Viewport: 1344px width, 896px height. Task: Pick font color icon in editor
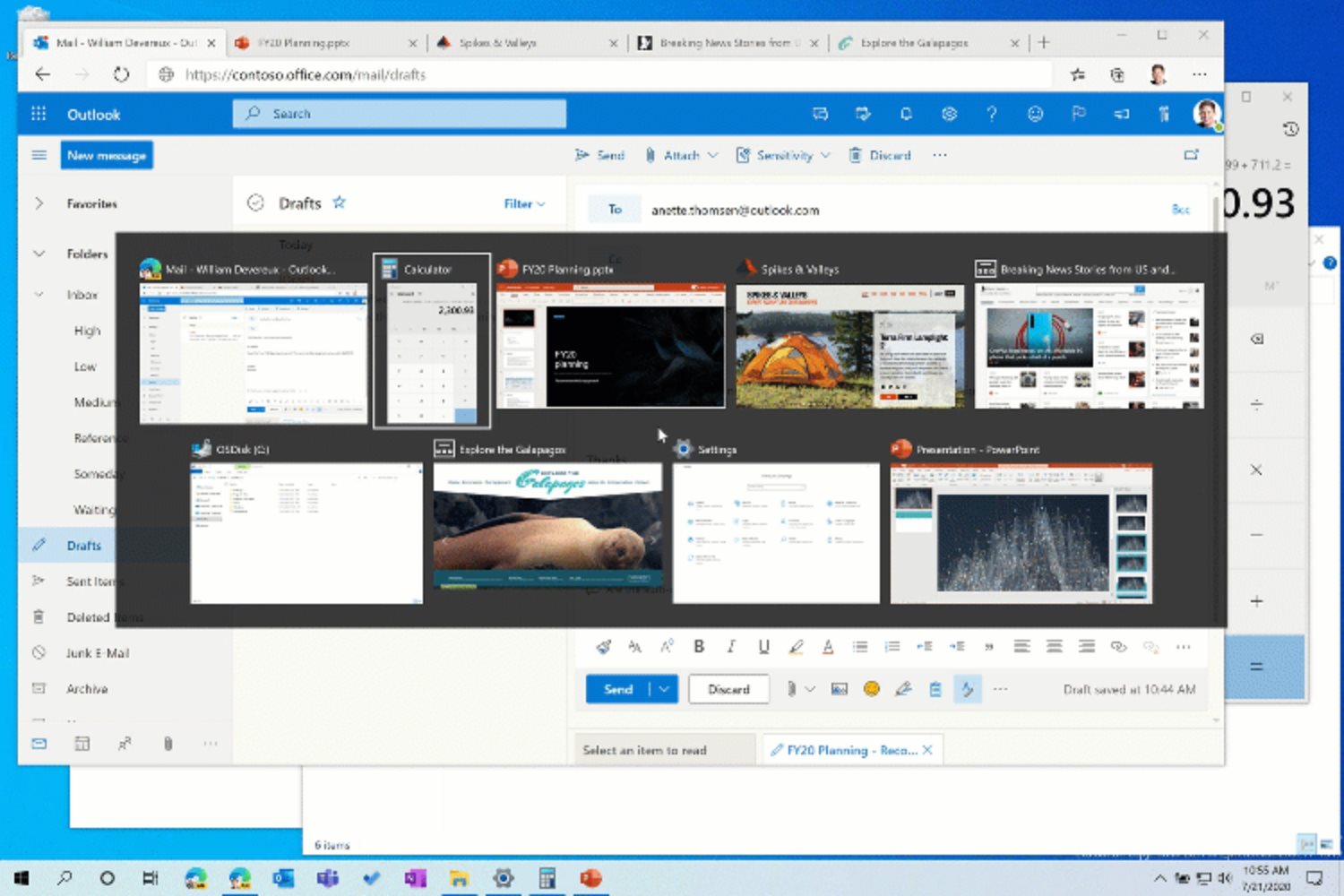pyautogui.click(x=828, y=646)
